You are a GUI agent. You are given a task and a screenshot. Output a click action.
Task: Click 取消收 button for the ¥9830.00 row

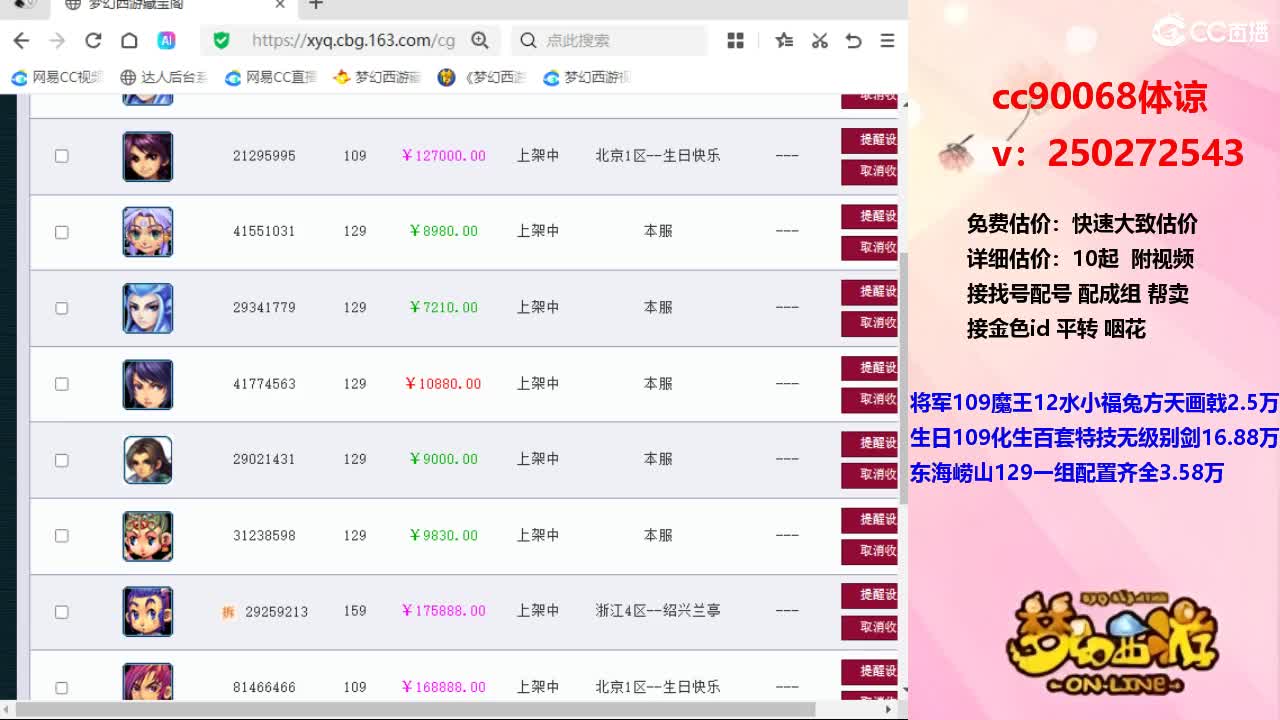coord(869,551)
